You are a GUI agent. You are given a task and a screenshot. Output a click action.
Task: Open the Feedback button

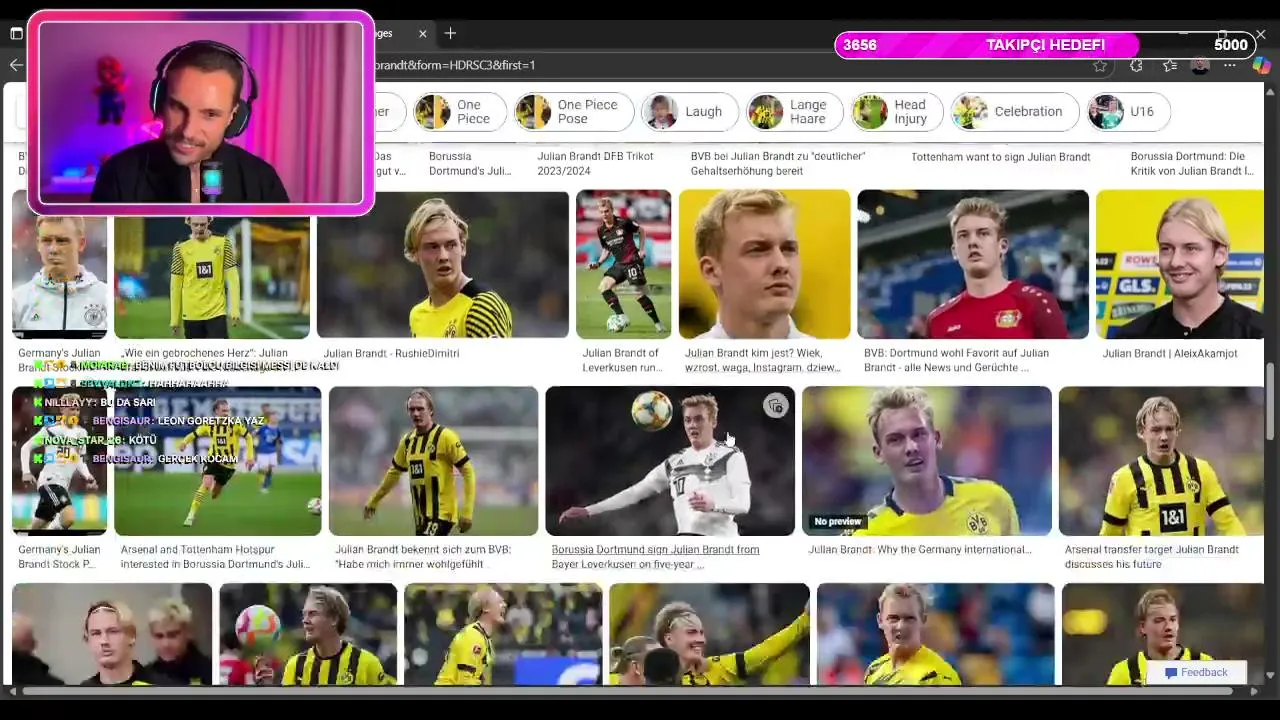click(1196, 672)
